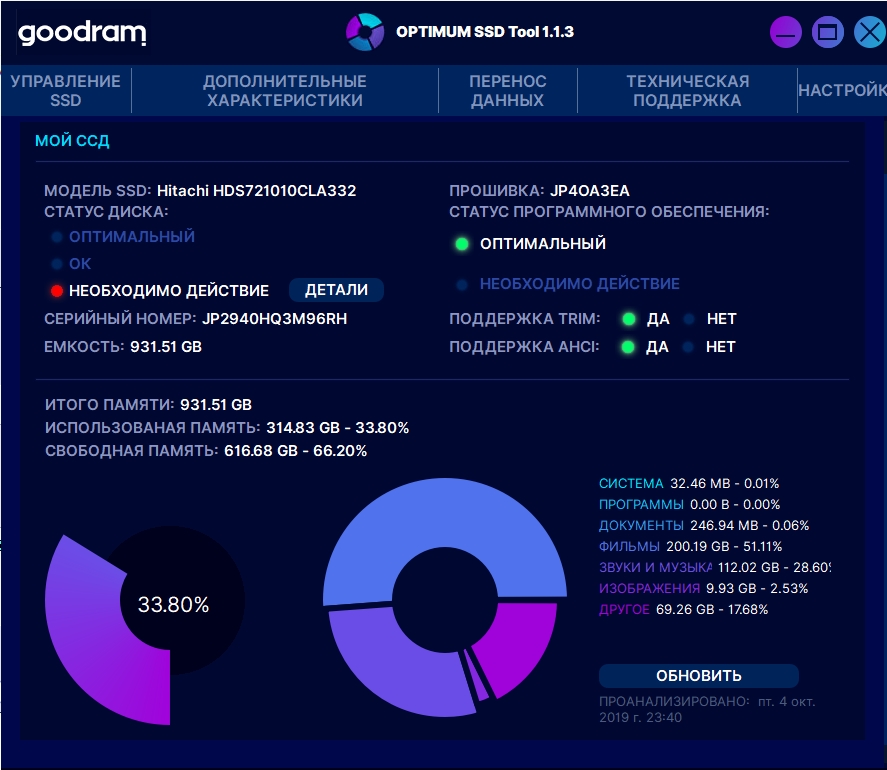This screenshot has width=887, height=770.
Task: Close the application with the X button
Action: tap(870, 32)
